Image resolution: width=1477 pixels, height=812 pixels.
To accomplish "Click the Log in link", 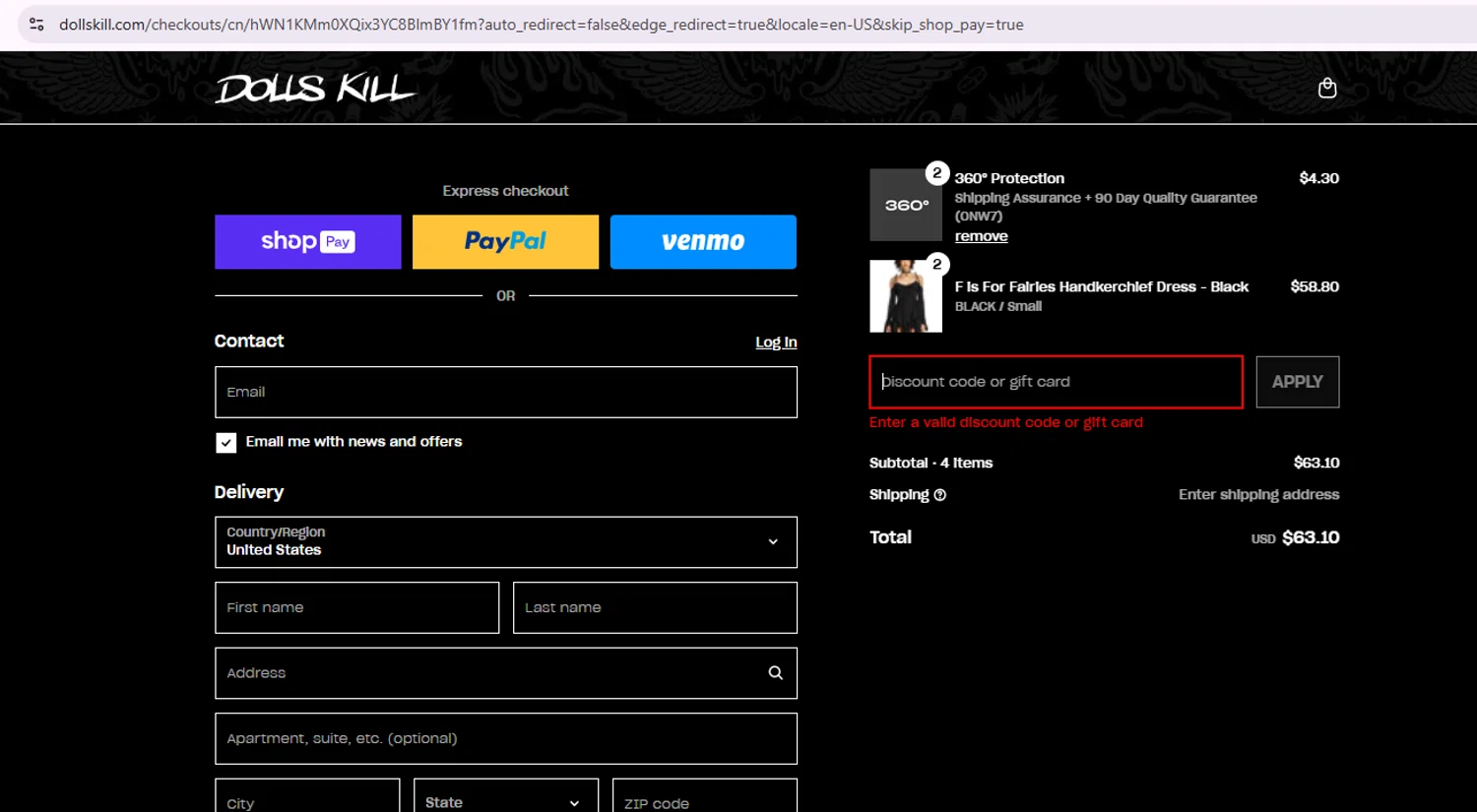I will click(x=776, y=343).
